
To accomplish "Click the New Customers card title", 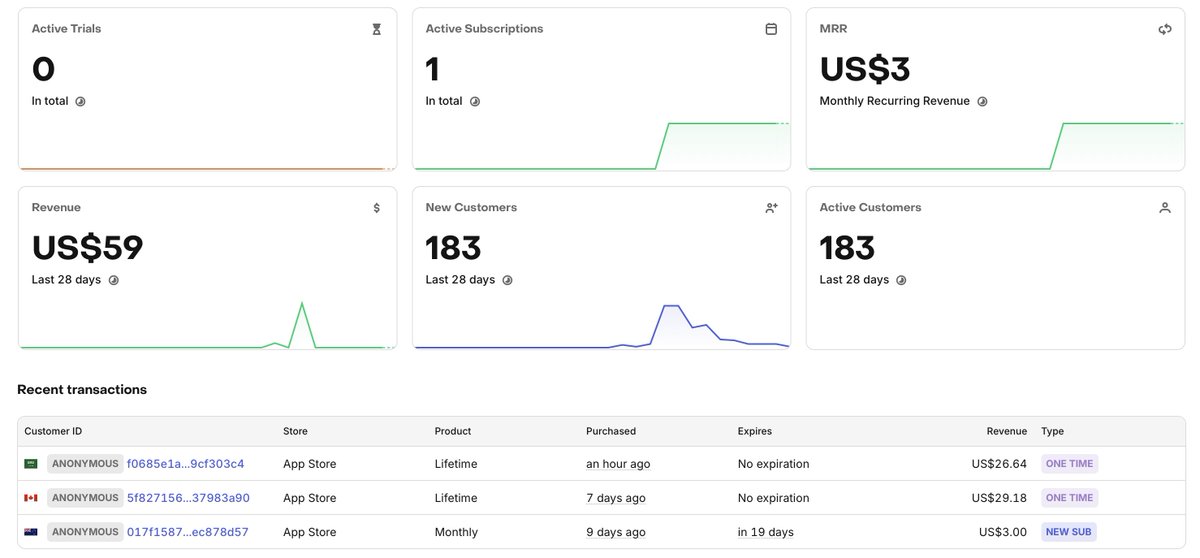I will [x=471, y=208].
